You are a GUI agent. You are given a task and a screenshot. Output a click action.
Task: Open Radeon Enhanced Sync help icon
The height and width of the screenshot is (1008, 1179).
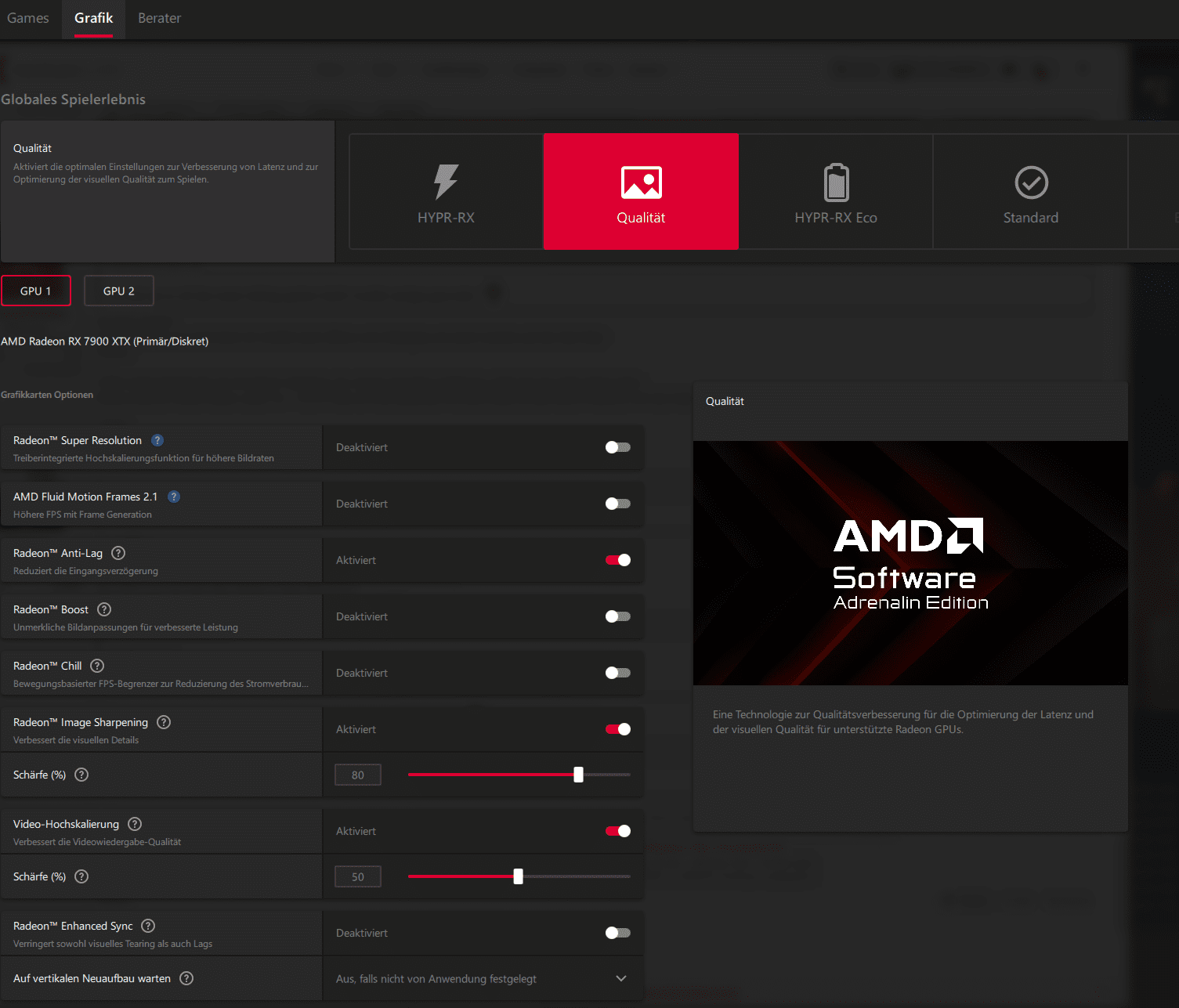coord(148,926)
